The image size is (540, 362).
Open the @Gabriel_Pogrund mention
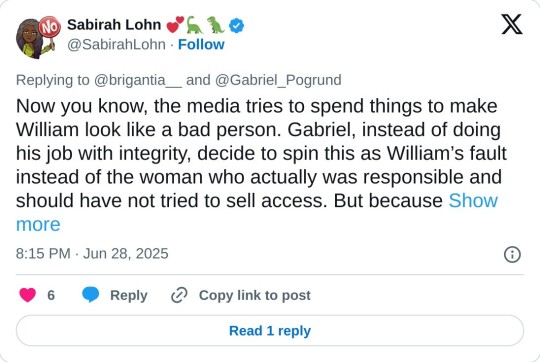coord(278,80)
